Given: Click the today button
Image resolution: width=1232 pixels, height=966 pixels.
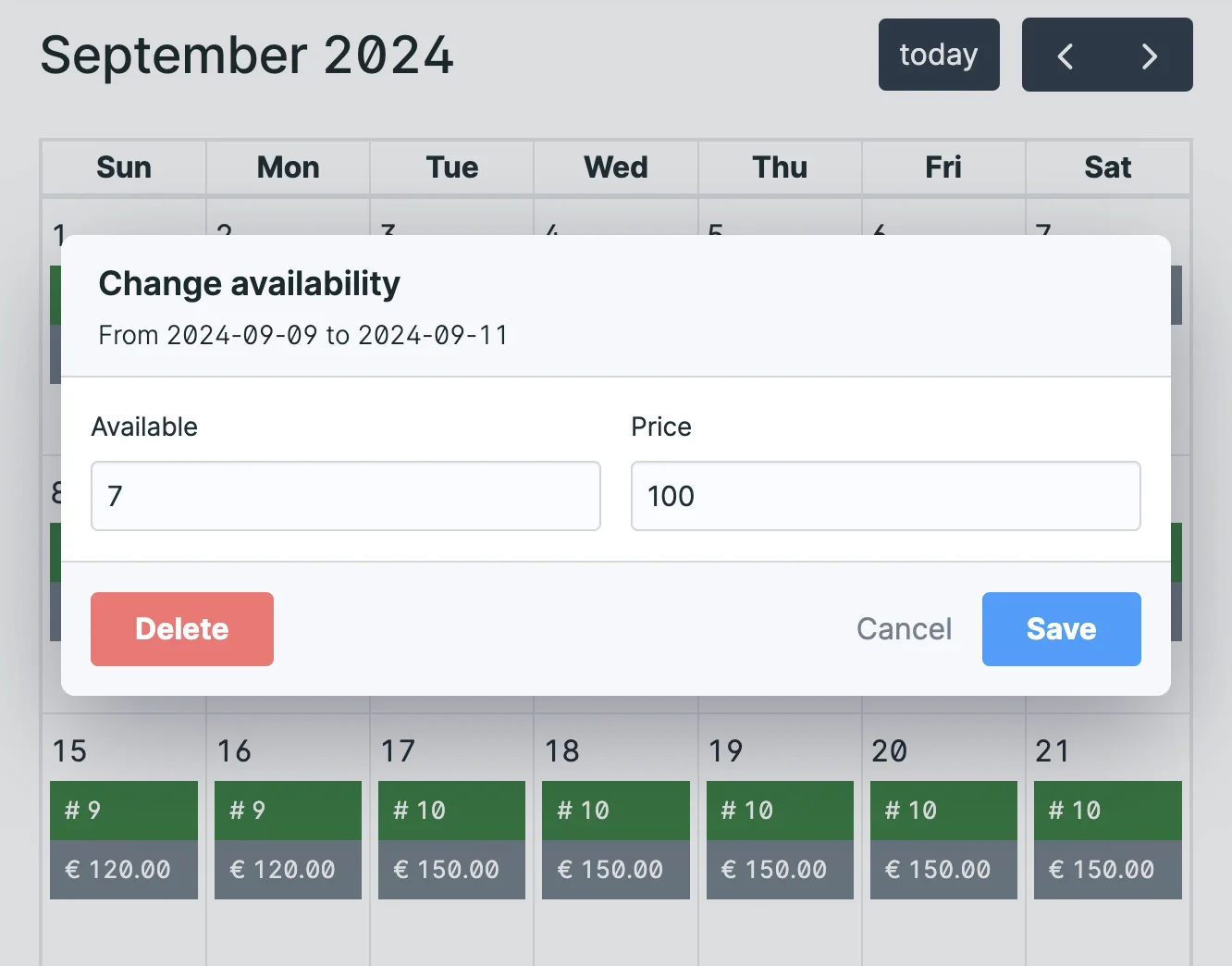Looking at the screenshot, I should [x=939, y=55].
